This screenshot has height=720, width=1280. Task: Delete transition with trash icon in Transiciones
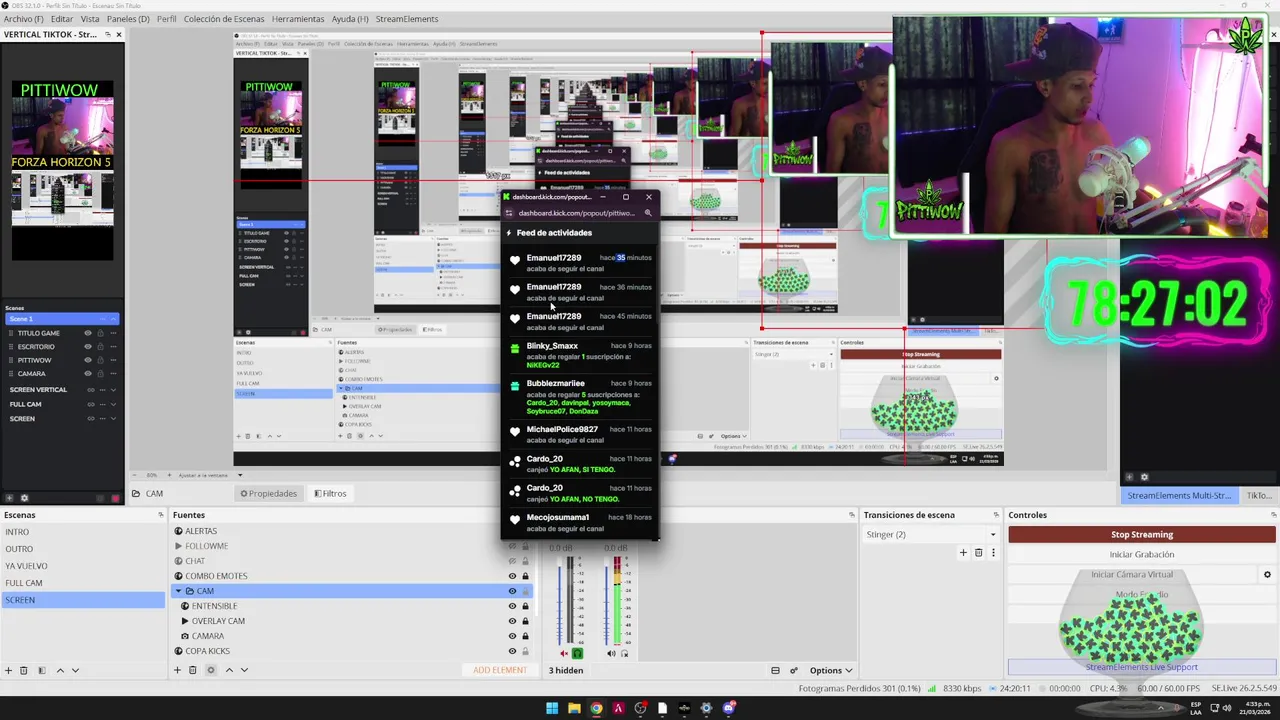click(x=978, y=552)
